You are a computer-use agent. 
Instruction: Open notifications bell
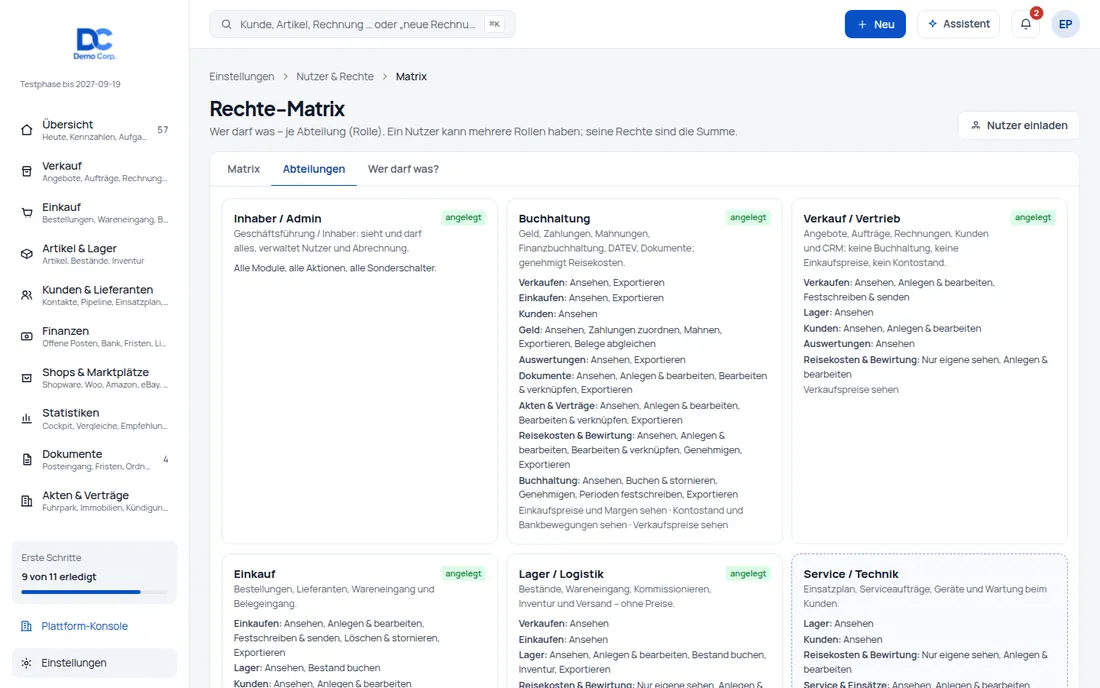(1026, 24)
